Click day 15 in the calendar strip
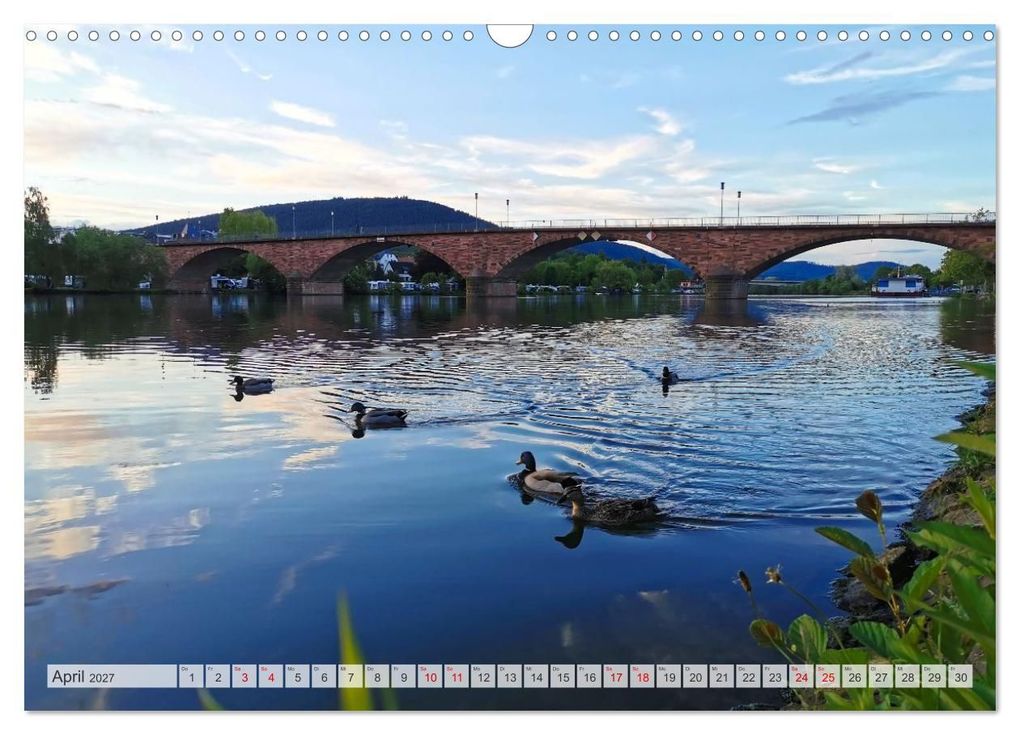 click(563, 676)
